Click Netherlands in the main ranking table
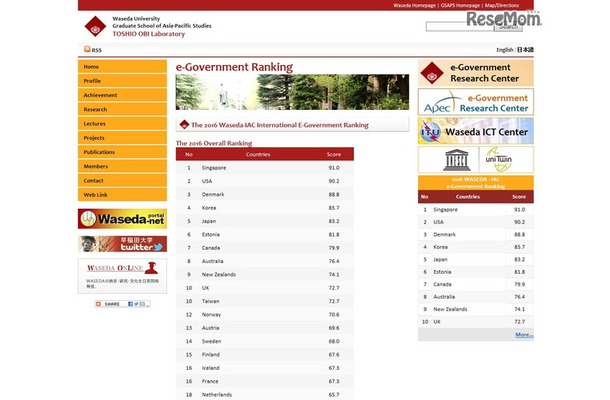 pos(217,395)
